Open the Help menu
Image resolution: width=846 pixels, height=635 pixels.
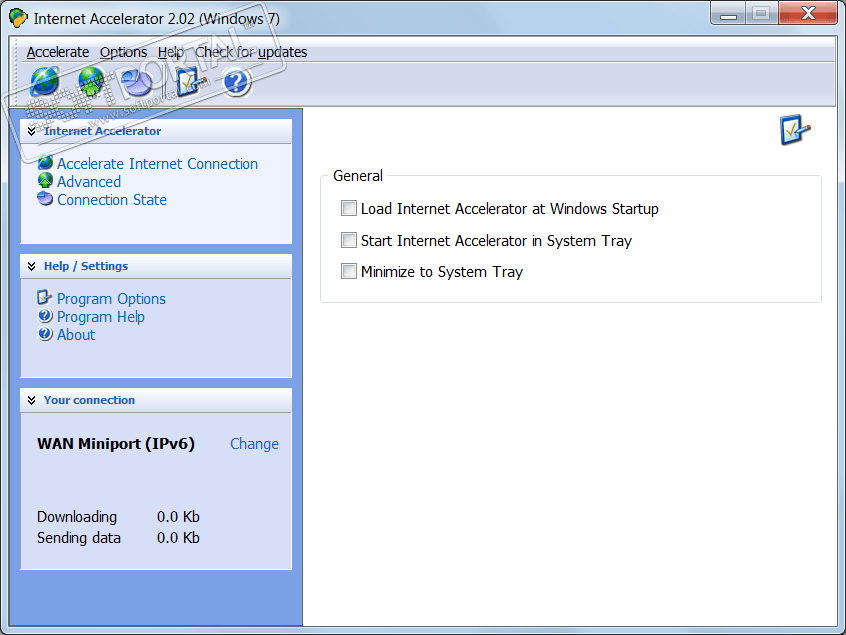pyautogui.click(x=170, y=52)
